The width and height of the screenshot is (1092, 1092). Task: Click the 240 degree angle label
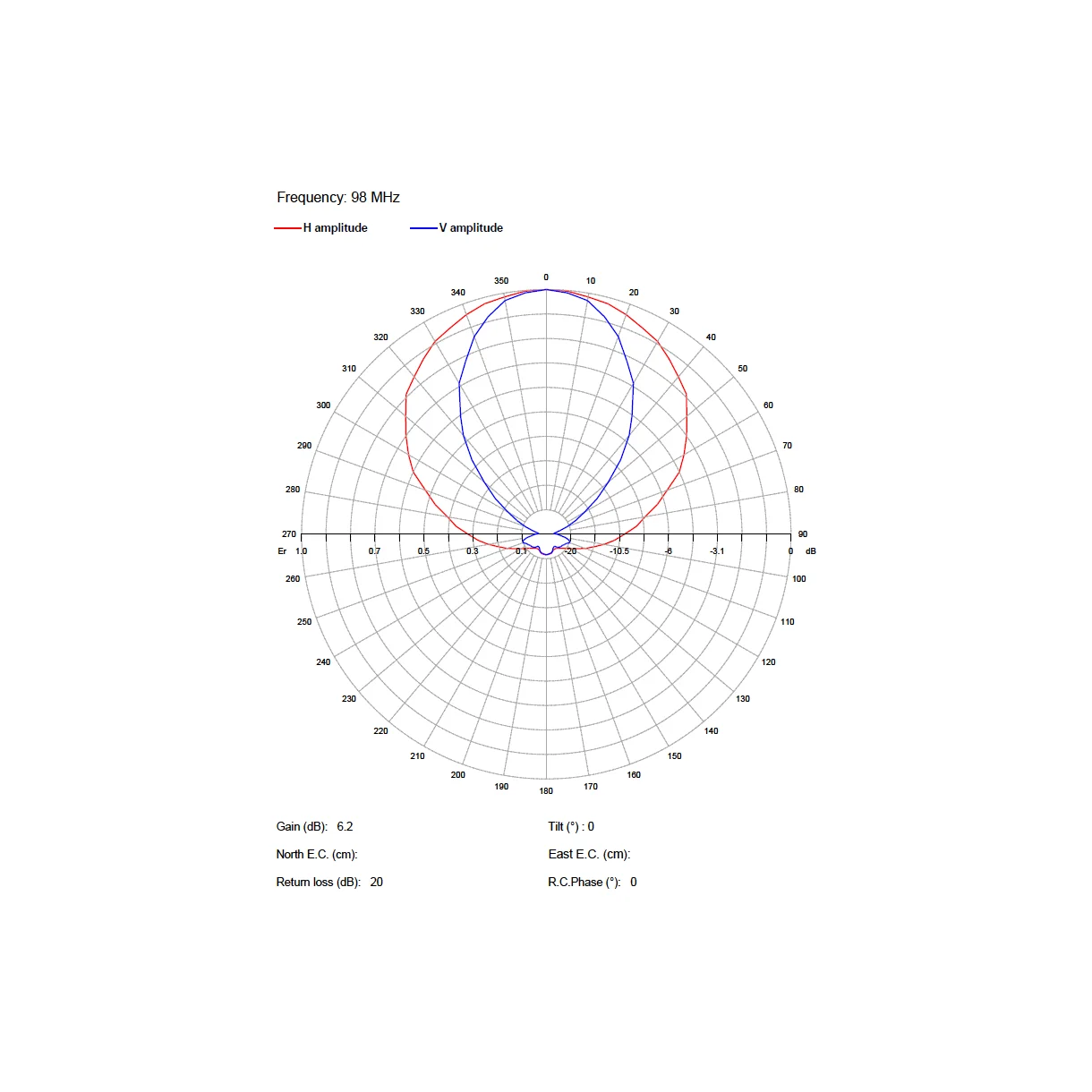coord(323,662)
